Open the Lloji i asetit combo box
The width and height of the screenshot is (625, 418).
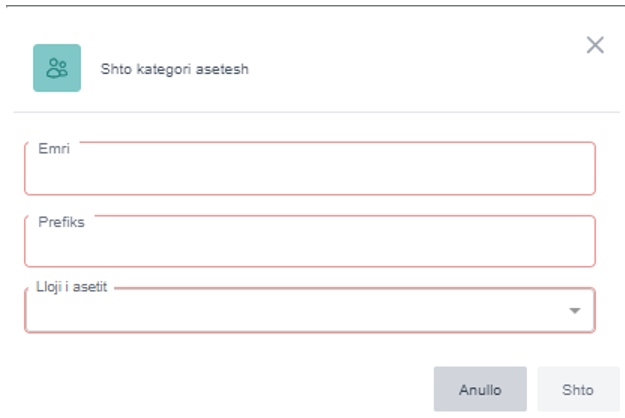tap(300, 311)
